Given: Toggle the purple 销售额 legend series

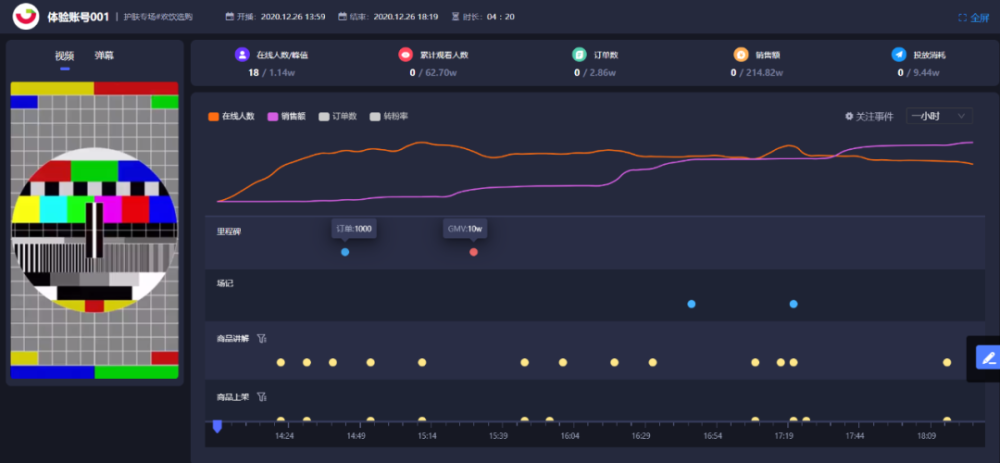Looking at the screenshot, I should [x=286, y=117].
